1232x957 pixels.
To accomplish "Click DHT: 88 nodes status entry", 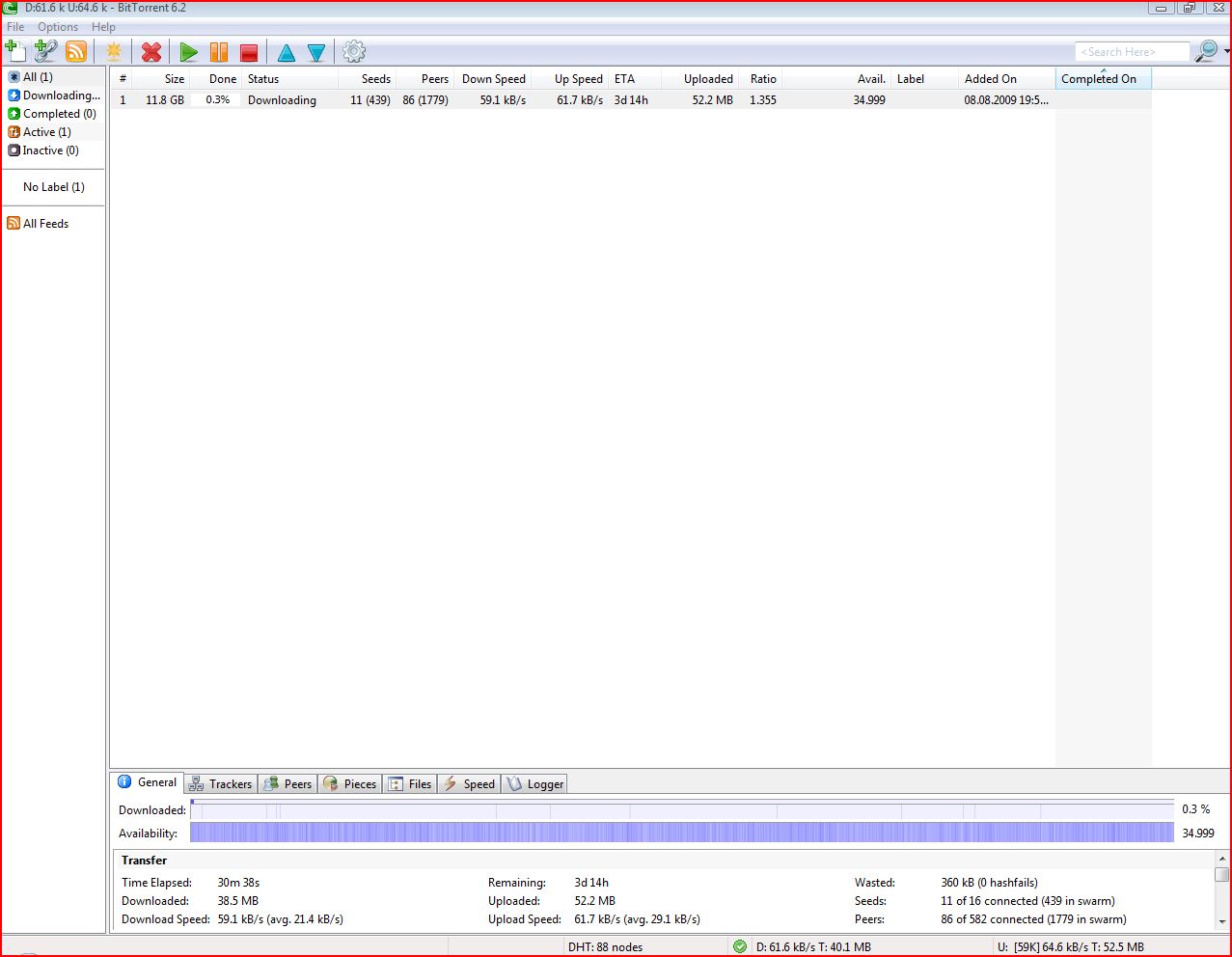I will click(x=606, y=947).
